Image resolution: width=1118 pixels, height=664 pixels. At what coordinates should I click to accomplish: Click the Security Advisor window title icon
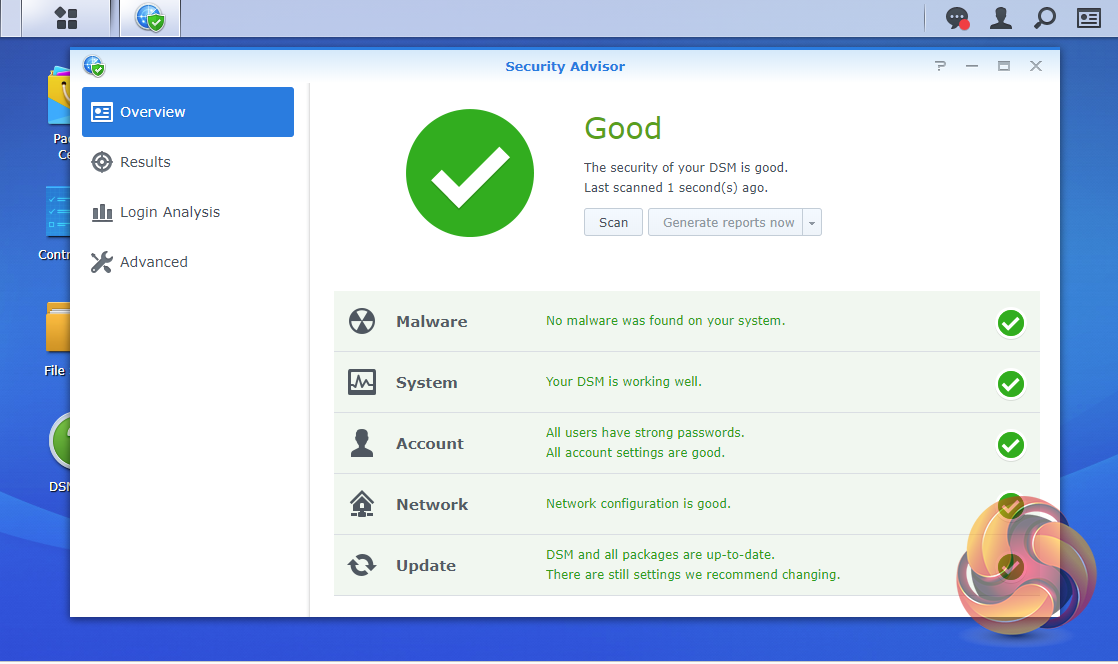pos(93,66)
